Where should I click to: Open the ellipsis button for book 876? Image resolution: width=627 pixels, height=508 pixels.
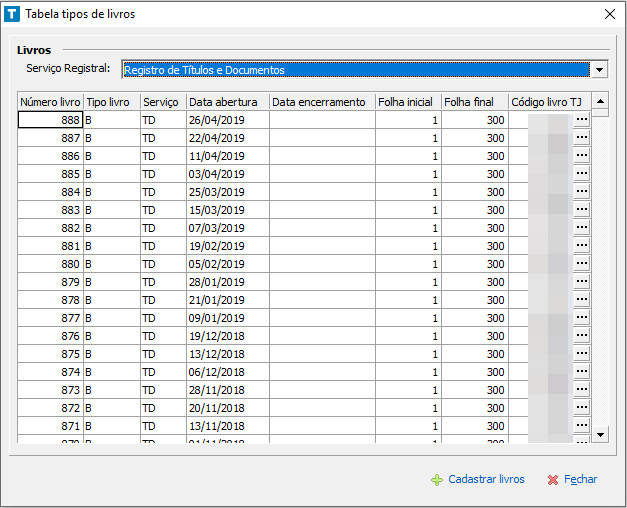(x=582, y=336)
